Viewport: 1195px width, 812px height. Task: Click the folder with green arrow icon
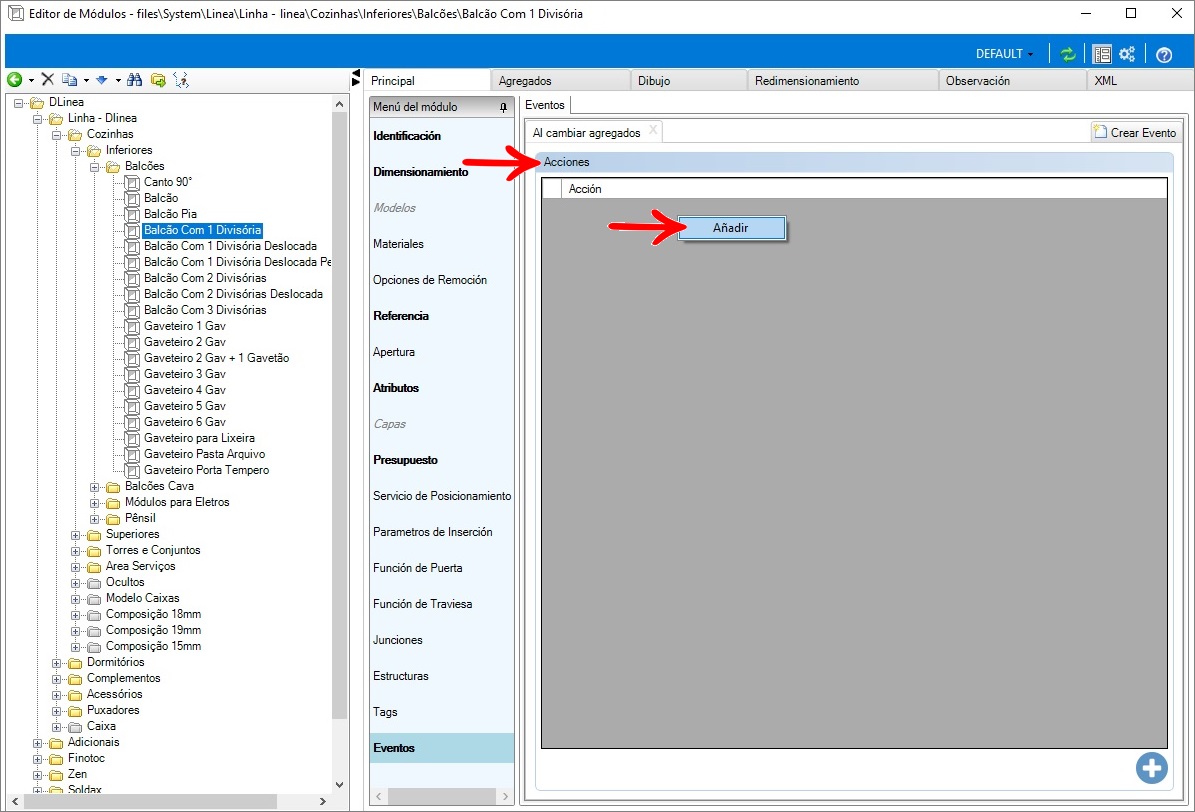click(159, 79)
